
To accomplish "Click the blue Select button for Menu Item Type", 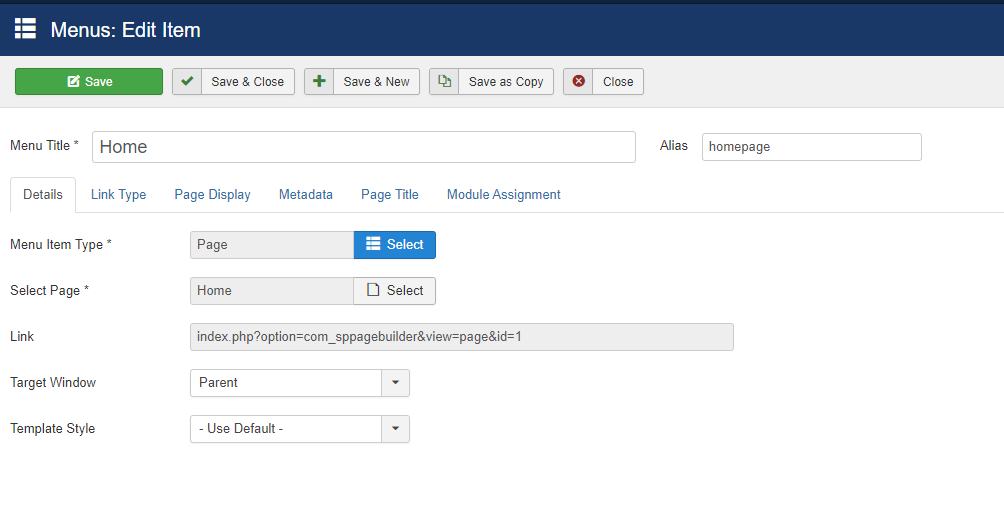I will [x=394, y=245].
